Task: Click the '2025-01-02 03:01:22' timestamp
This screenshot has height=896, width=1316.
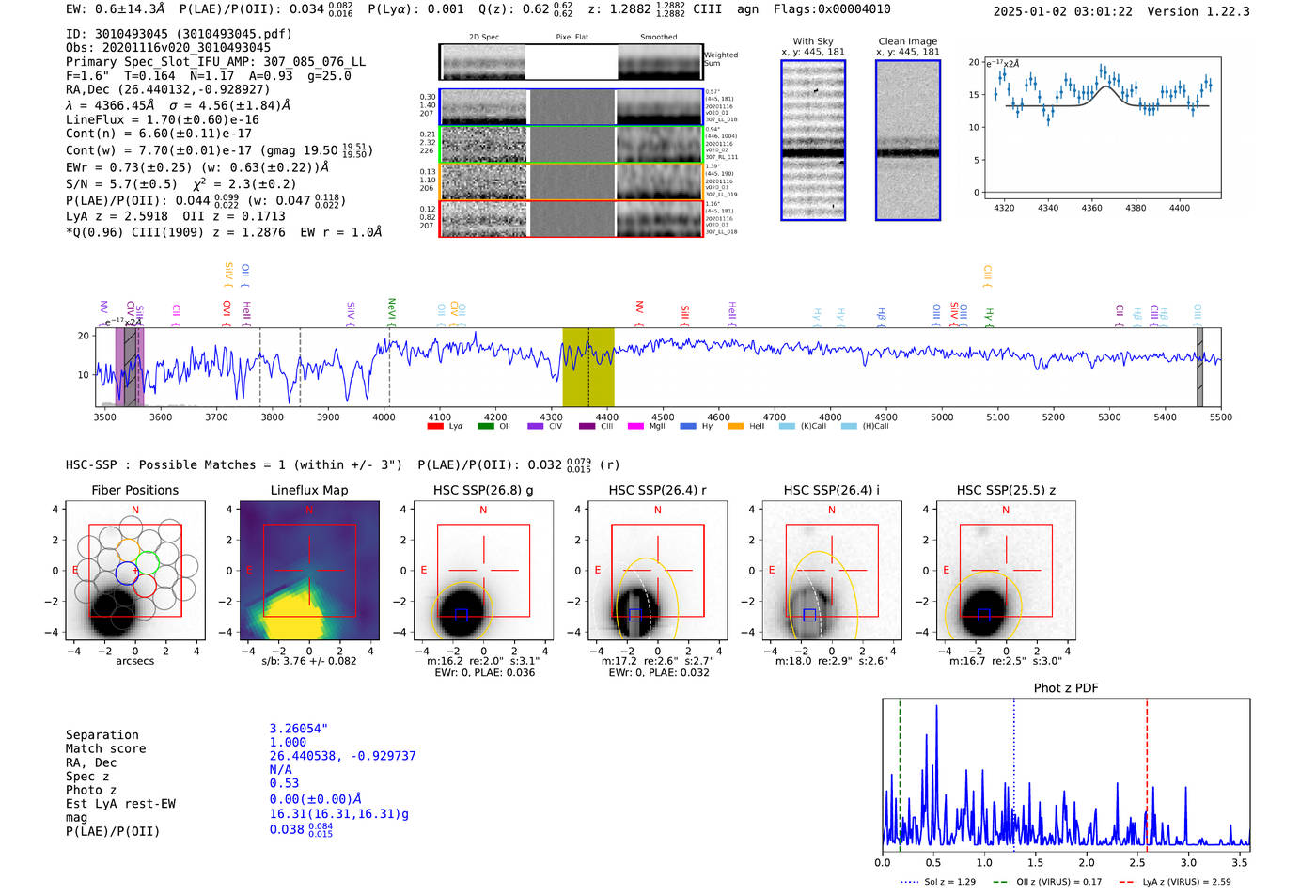Action: point(1062,11)
